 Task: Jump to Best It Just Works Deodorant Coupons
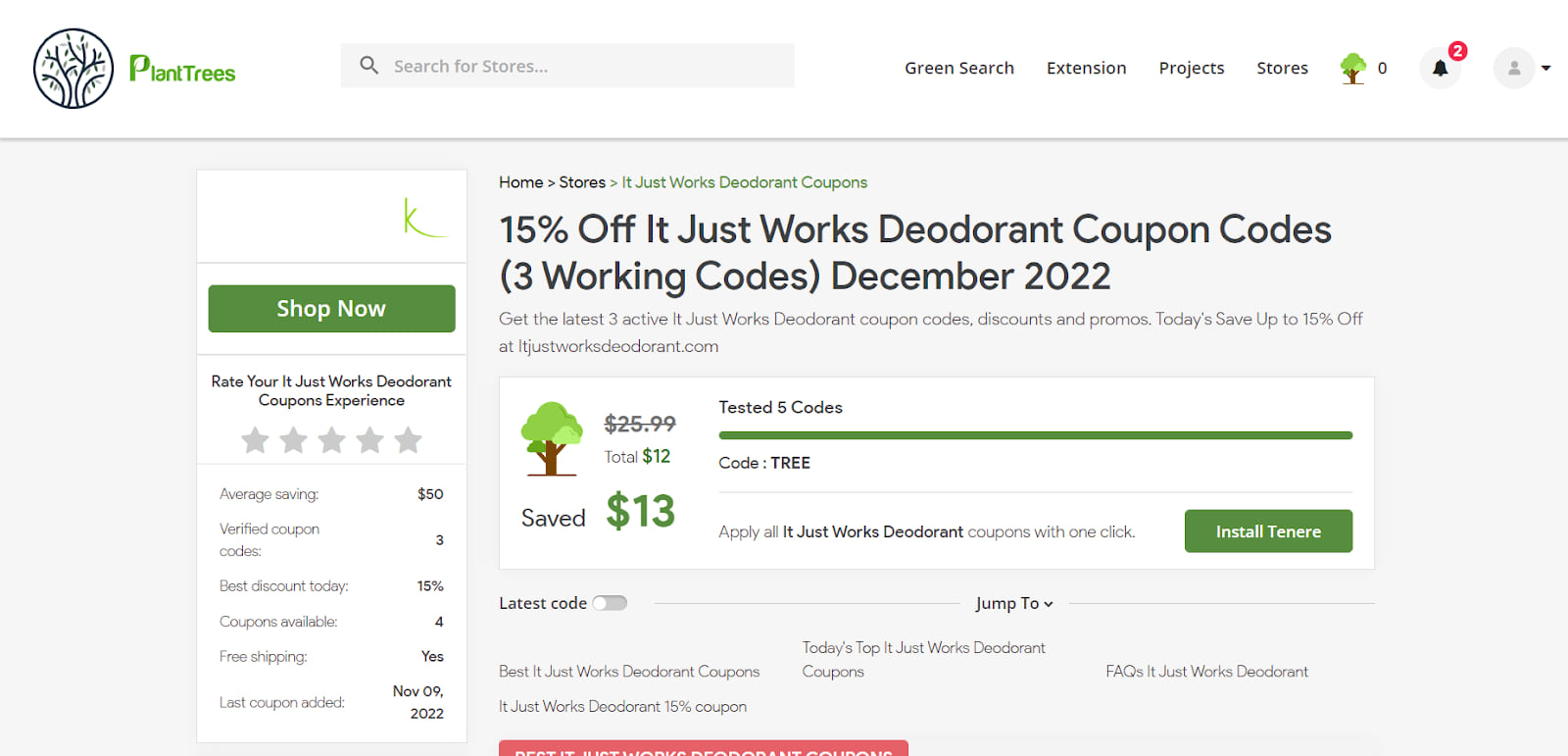click(x=629, y=672)
